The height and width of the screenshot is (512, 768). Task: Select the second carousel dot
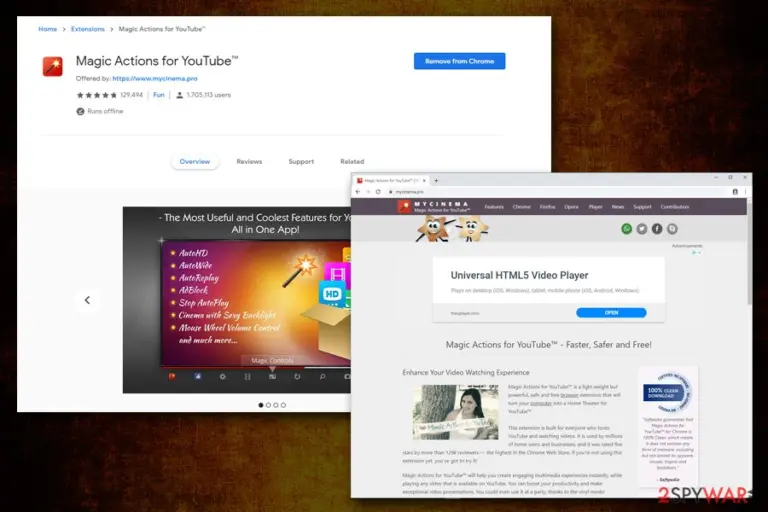pos(268,405)
